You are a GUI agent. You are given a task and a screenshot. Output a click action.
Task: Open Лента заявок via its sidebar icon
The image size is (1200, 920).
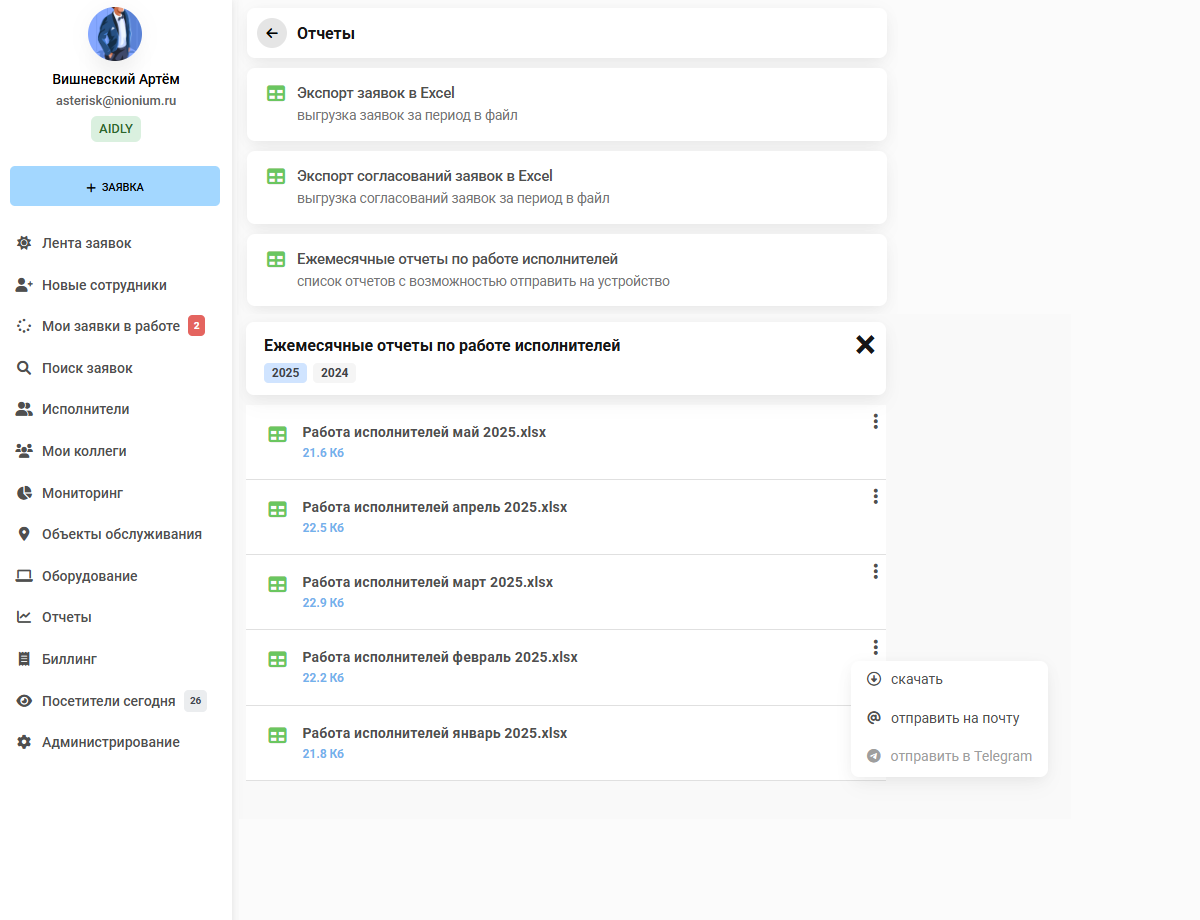click(24, 243)
